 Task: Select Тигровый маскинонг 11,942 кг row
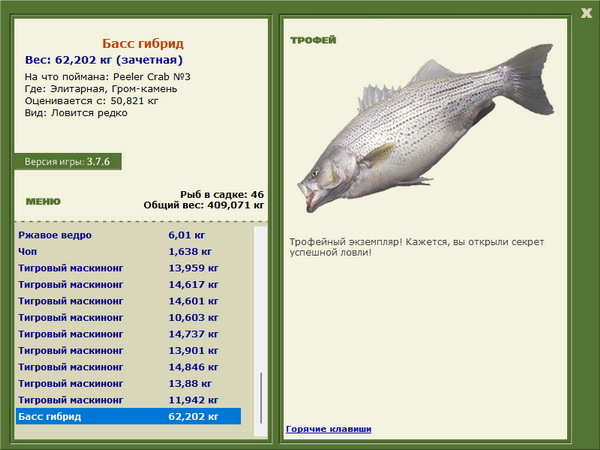129,399
